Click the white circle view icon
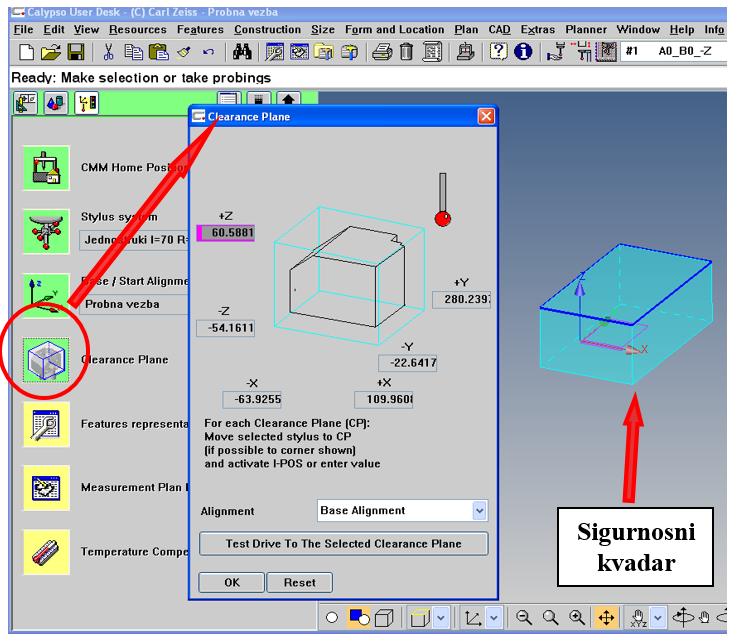The image size is (737, 644). click(332, 618)
